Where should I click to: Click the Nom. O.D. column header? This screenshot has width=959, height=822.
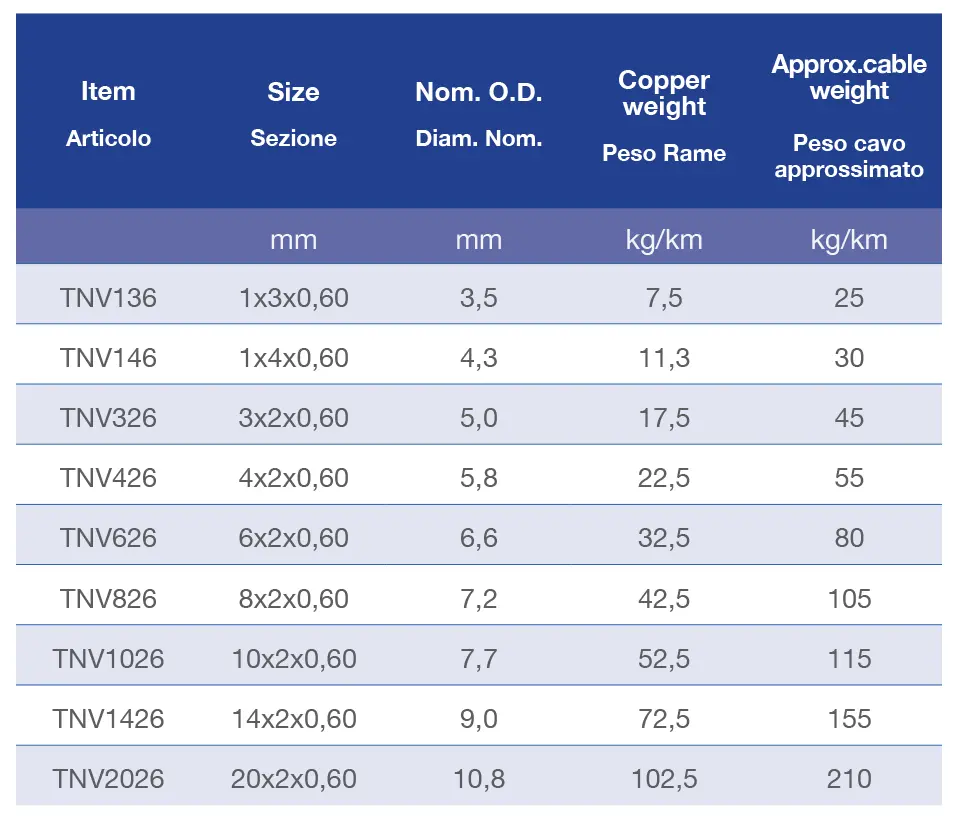[479, 114]
